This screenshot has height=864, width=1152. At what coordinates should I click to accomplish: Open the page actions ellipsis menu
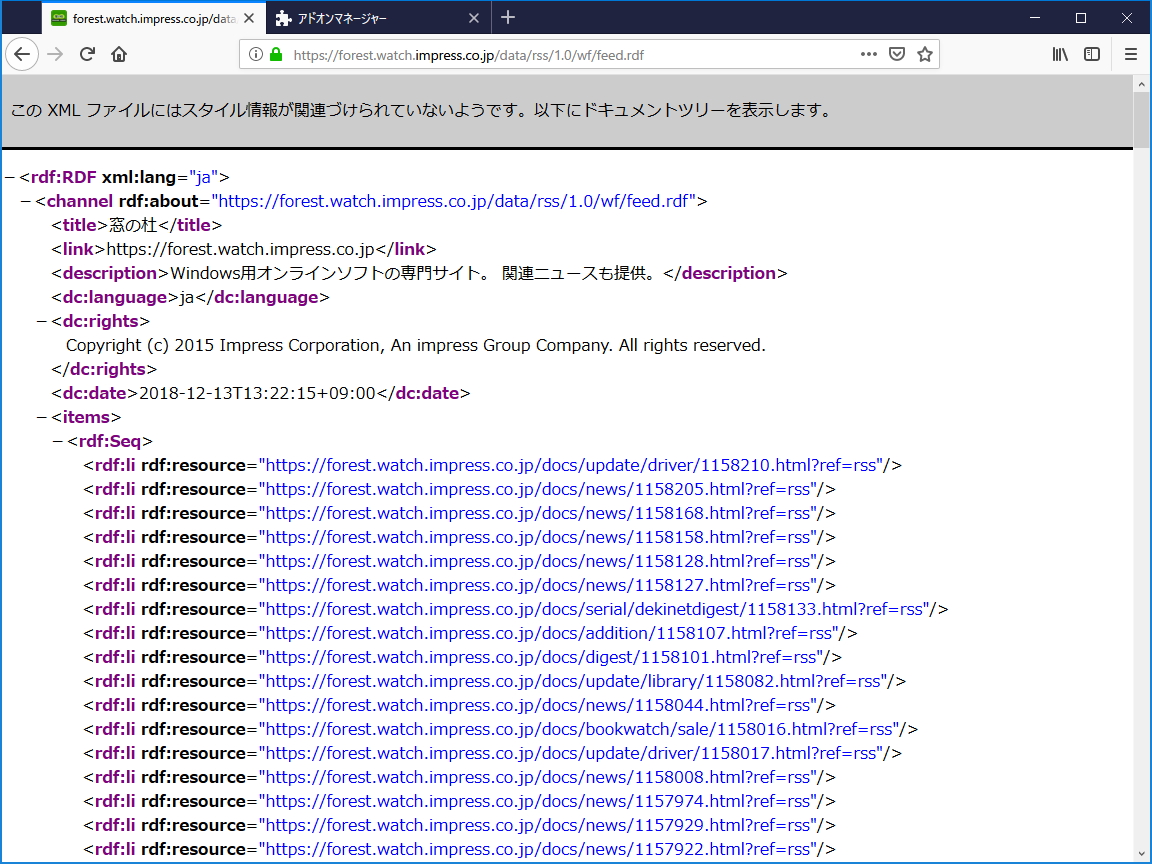868,56
